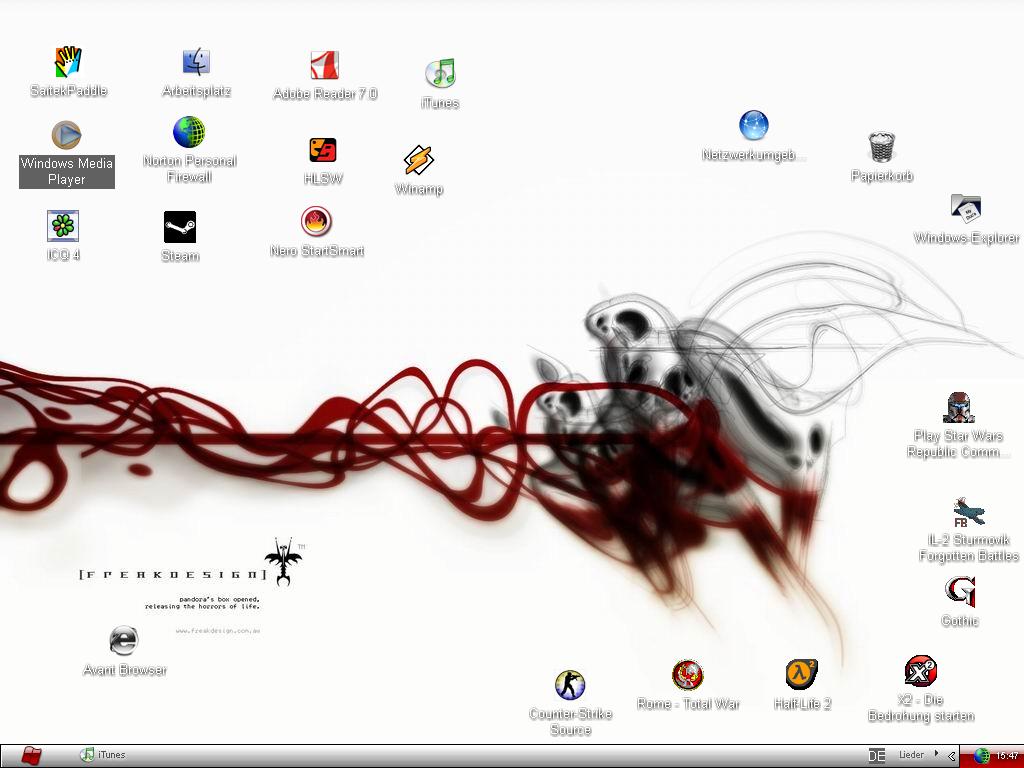The image size is (1024, 768).
Task: Click the Windows Media Player icon
Action: pyautogui.click(x=67, y=135)
